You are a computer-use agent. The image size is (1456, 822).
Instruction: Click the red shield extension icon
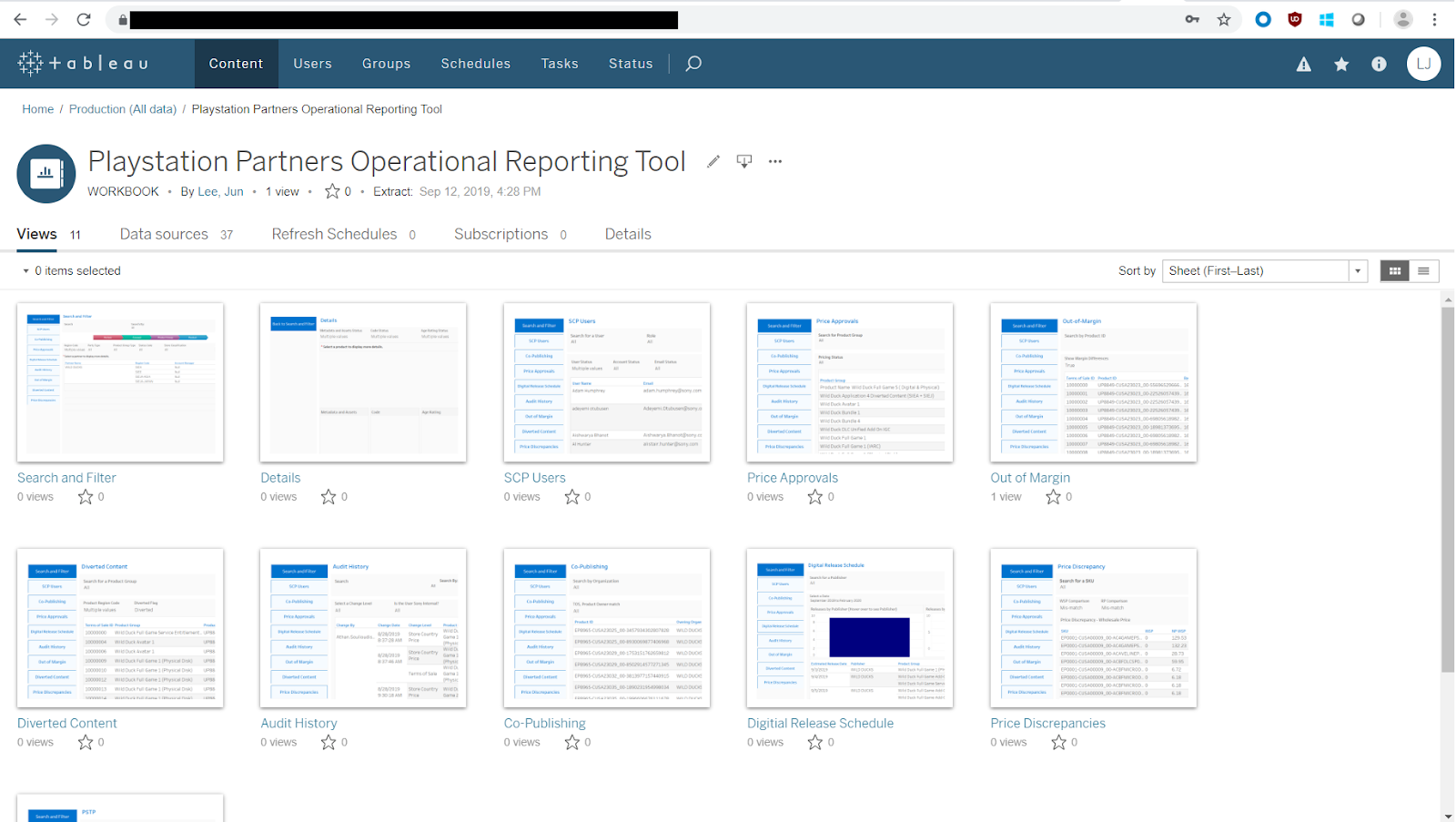1295,19
